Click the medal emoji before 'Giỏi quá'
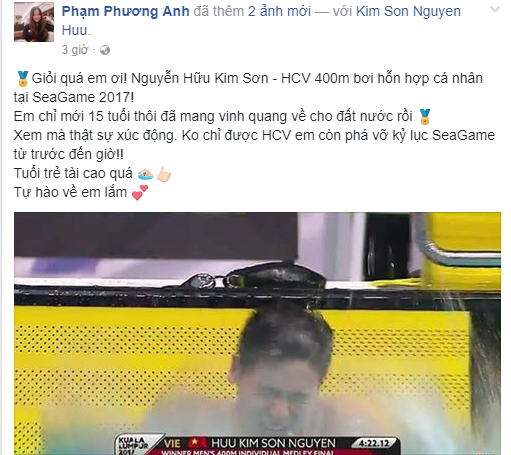The image size is (511, 455). click(22, 79)
